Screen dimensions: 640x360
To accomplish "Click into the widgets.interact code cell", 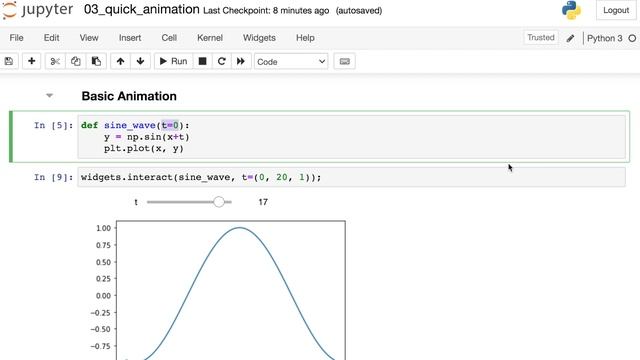I will pos(351,177).
